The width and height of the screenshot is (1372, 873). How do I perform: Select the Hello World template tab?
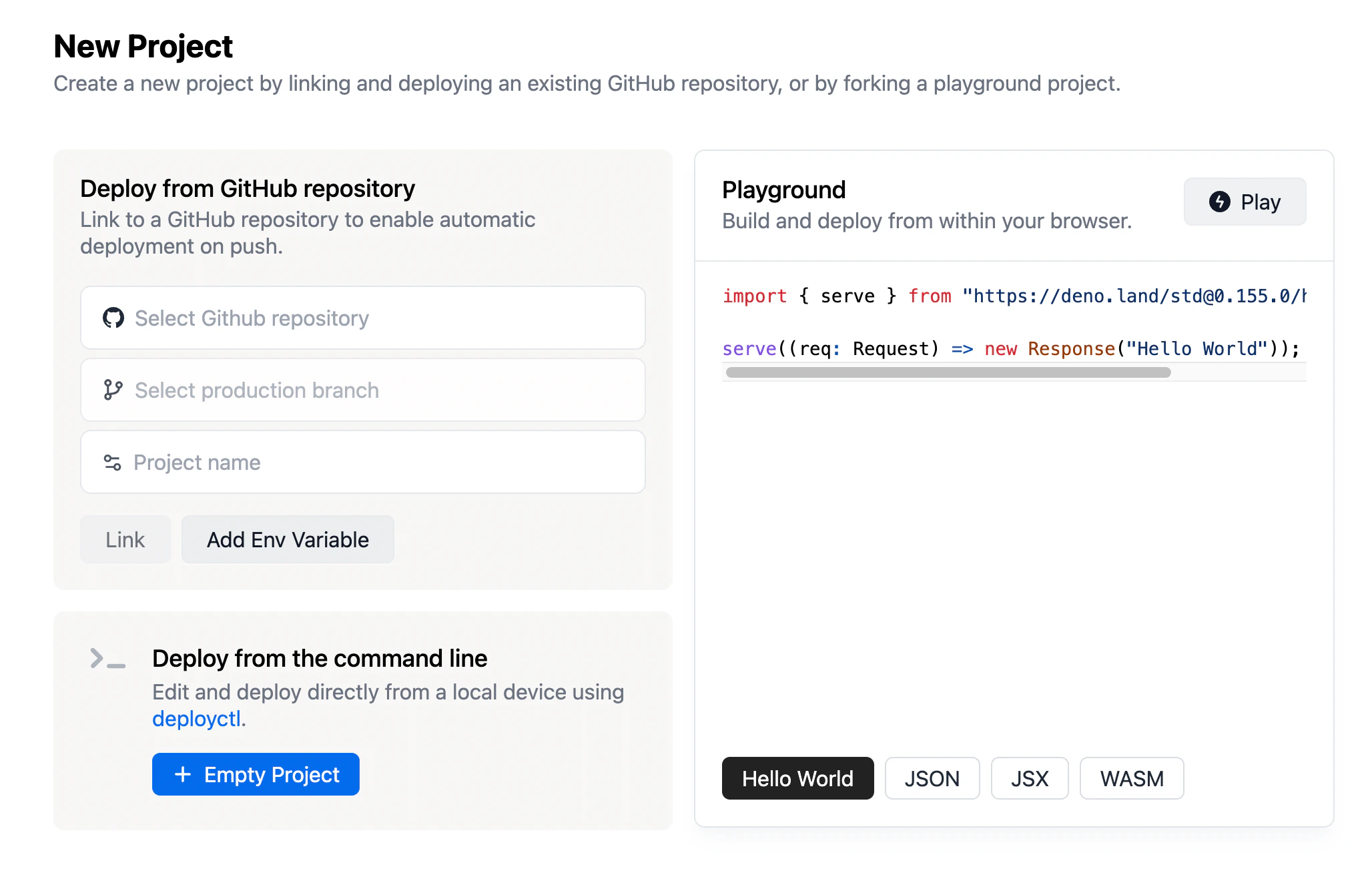[x=797, y=778]
